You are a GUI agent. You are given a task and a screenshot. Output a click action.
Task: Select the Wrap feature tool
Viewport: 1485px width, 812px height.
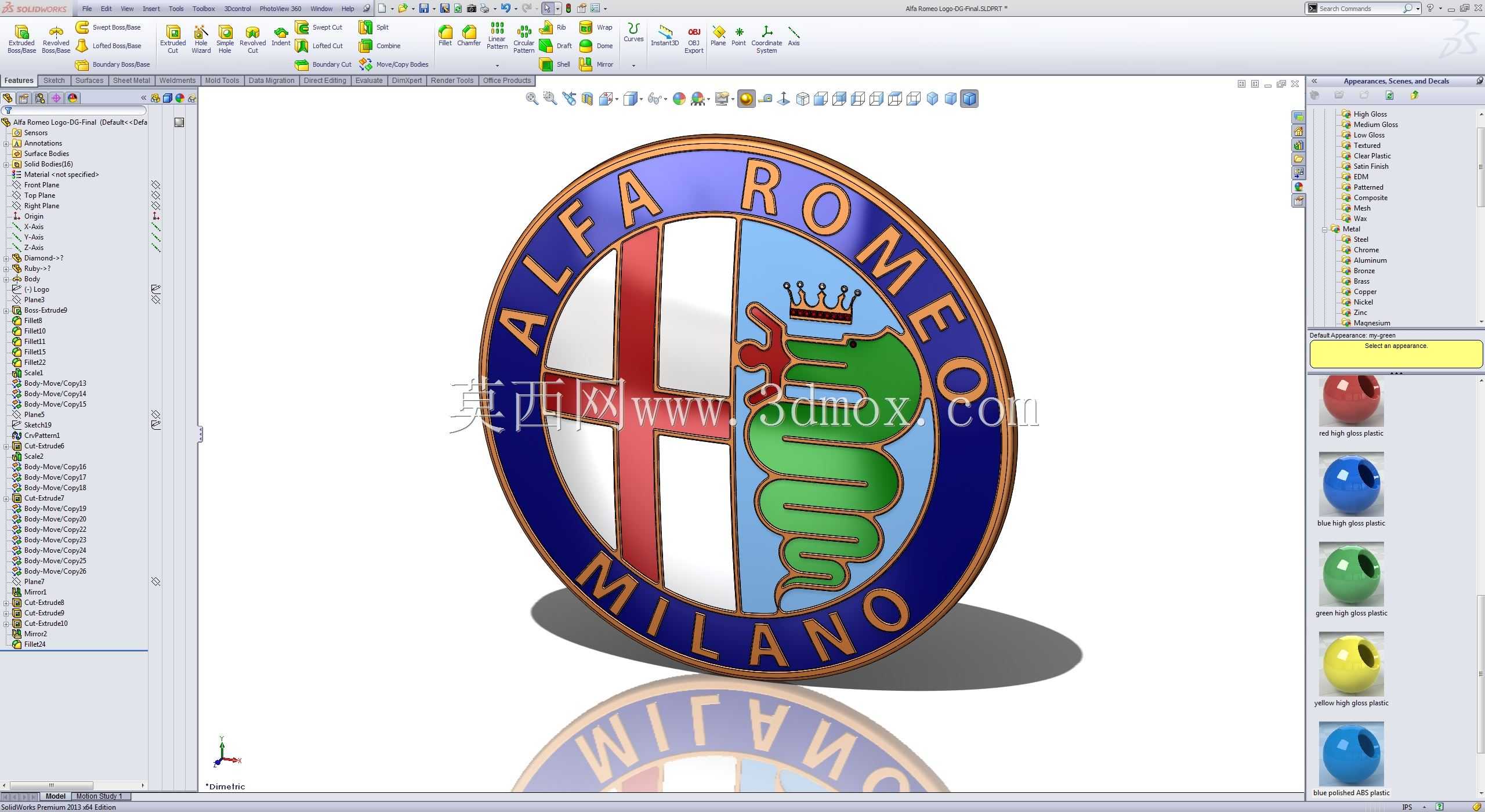(x=596, y=27)
